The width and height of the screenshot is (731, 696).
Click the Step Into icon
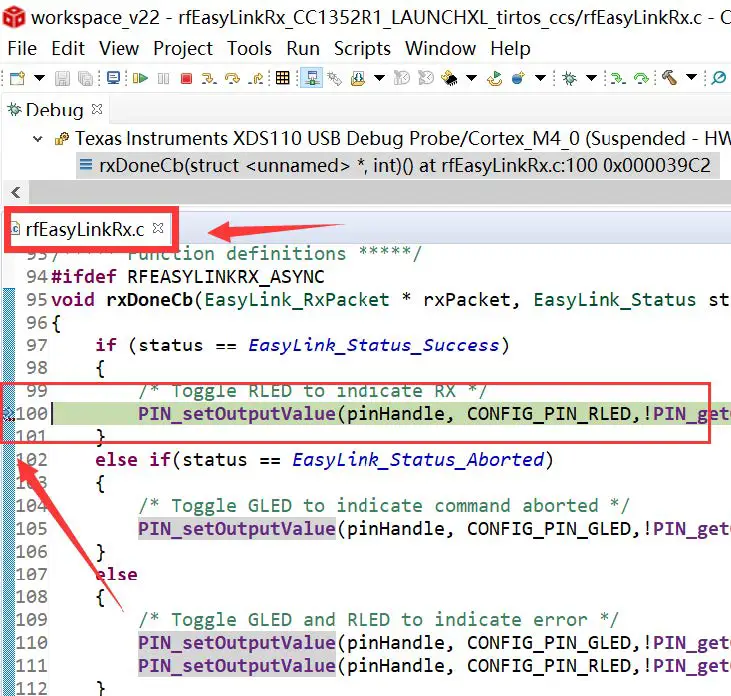[209, 78]
